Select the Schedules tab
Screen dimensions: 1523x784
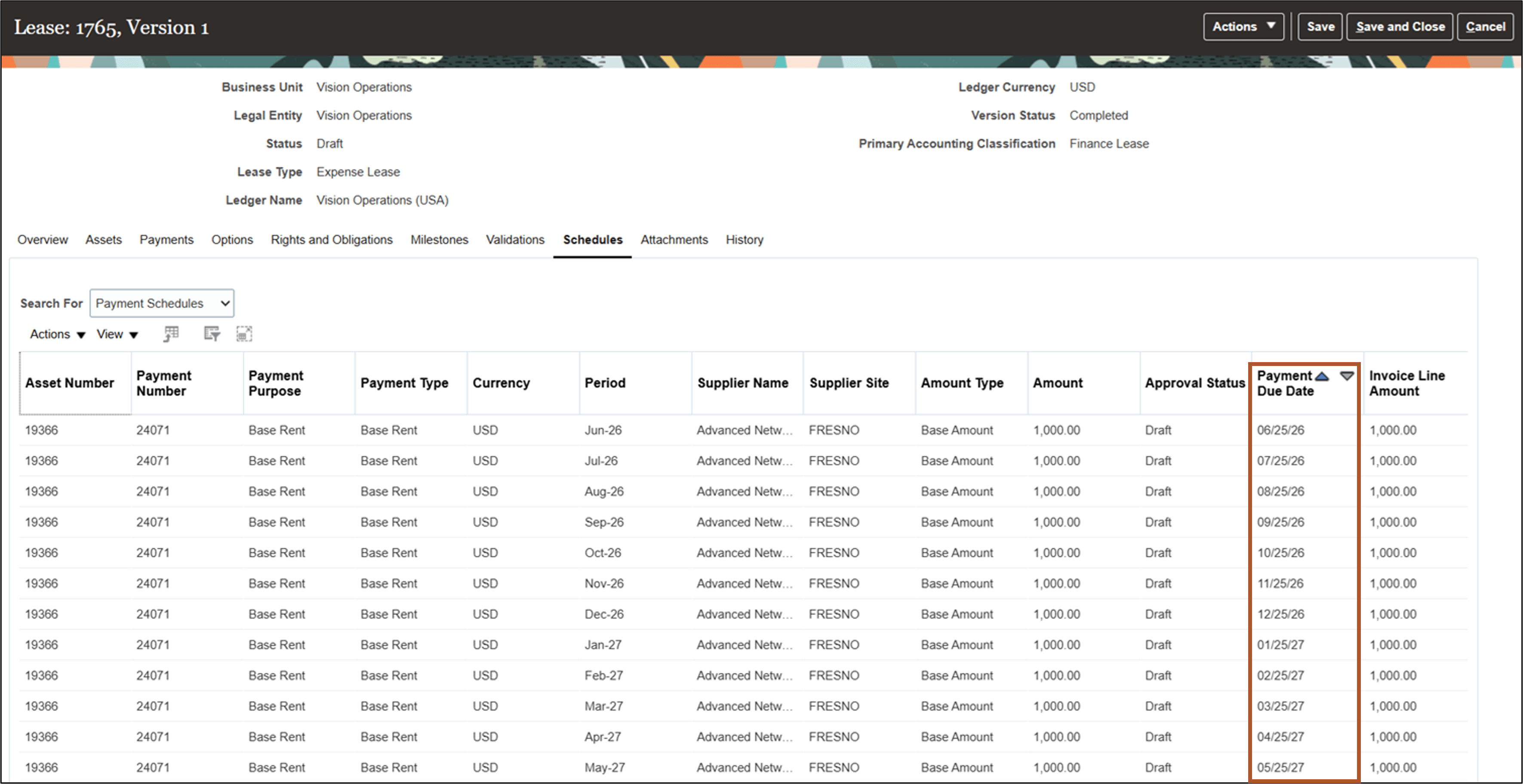[592, 240]
